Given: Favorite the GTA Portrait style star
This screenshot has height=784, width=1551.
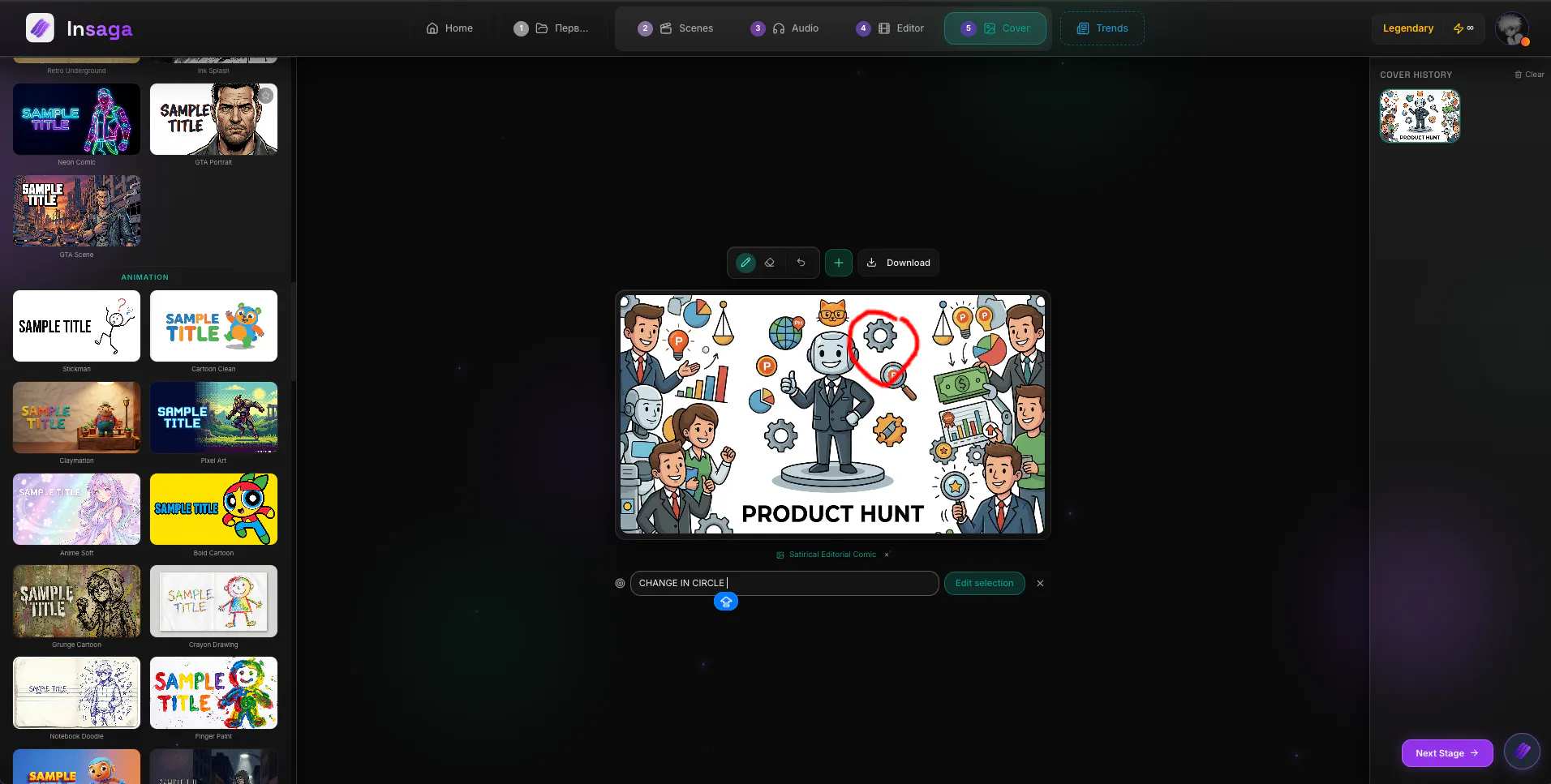Looking at the screenshot, I should click(266, 96).
